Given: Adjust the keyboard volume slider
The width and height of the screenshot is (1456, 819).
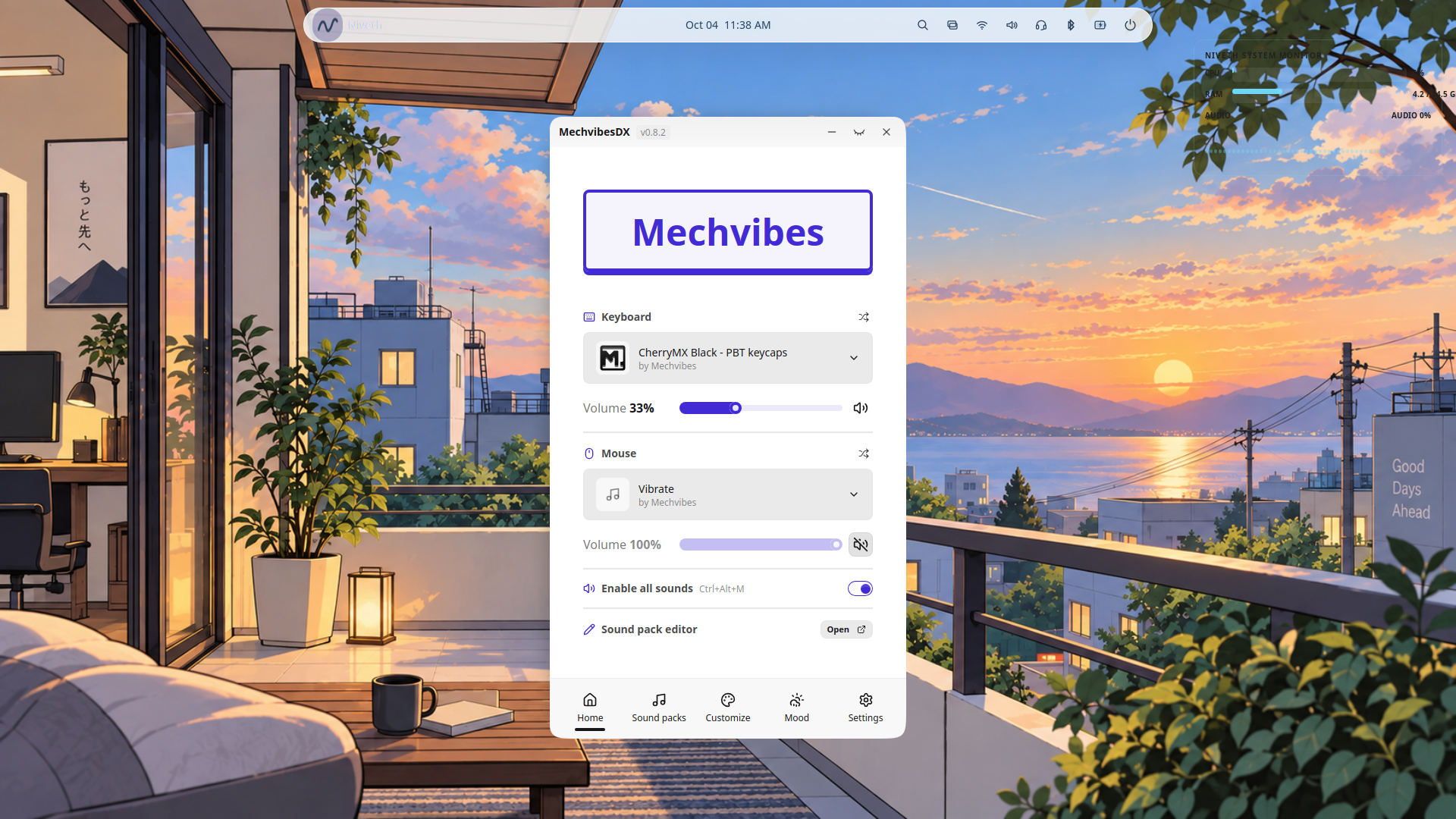Looking at the screenshot, I should [761, 408].
